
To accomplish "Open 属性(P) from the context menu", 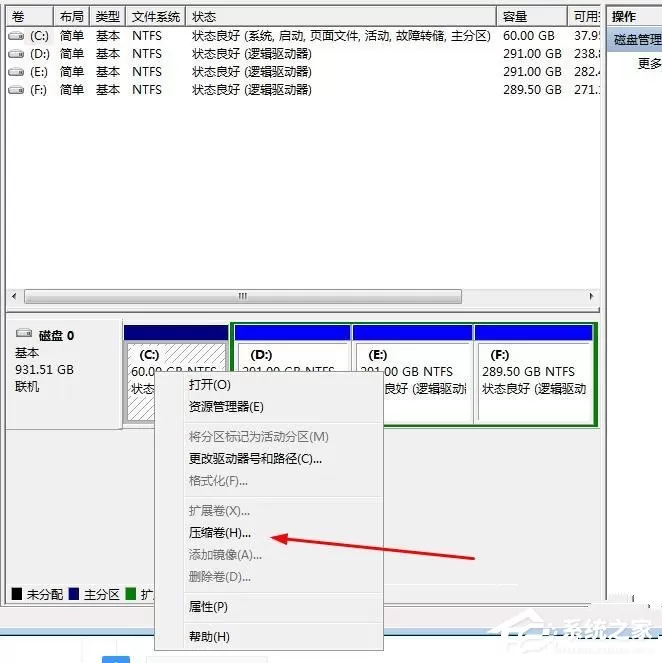I will coord(208,607).
